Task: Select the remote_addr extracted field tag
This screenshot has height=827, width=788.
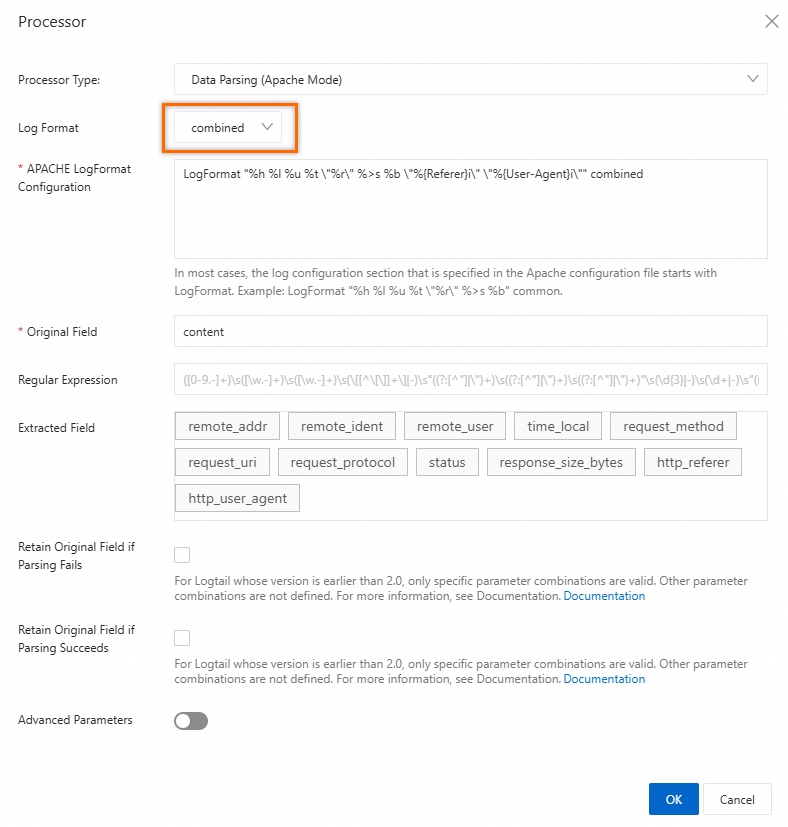Action: (227, 426)
